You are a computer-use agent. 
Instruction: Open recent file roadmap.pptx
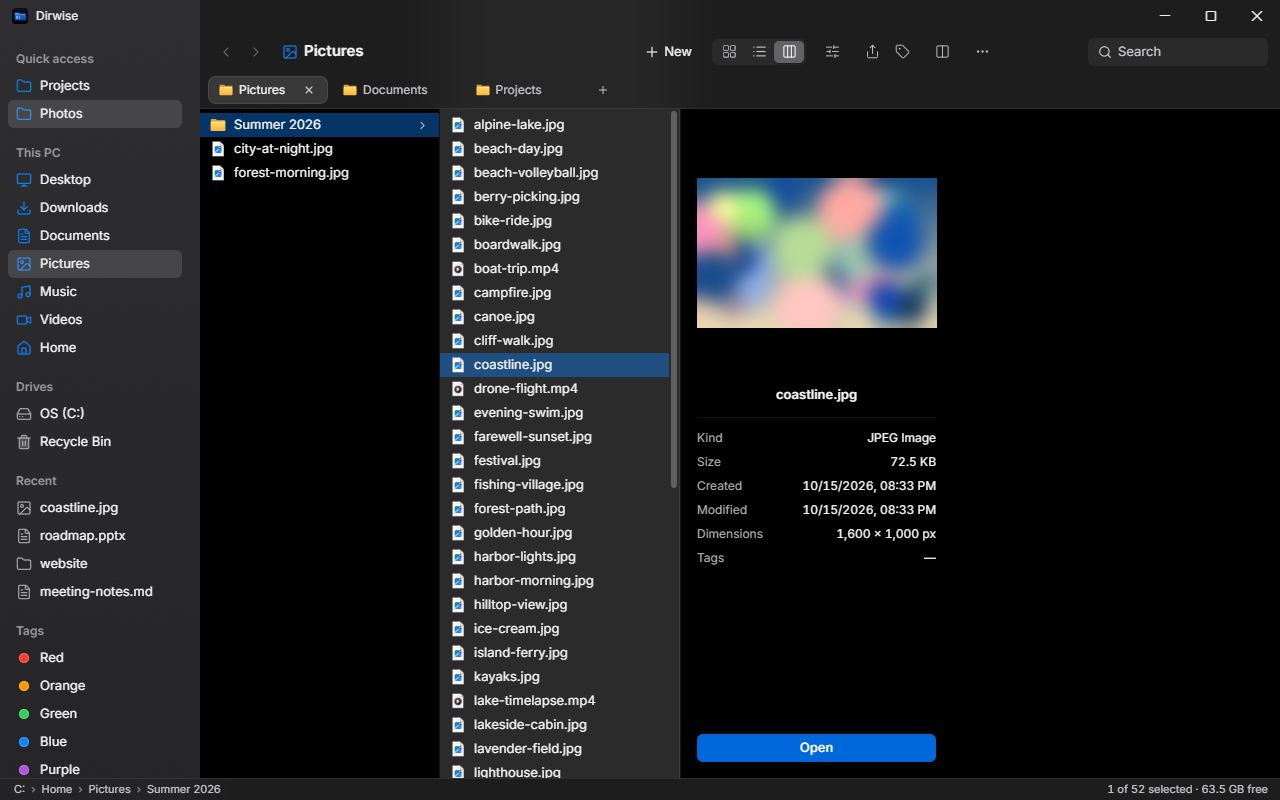pos(95,536)
